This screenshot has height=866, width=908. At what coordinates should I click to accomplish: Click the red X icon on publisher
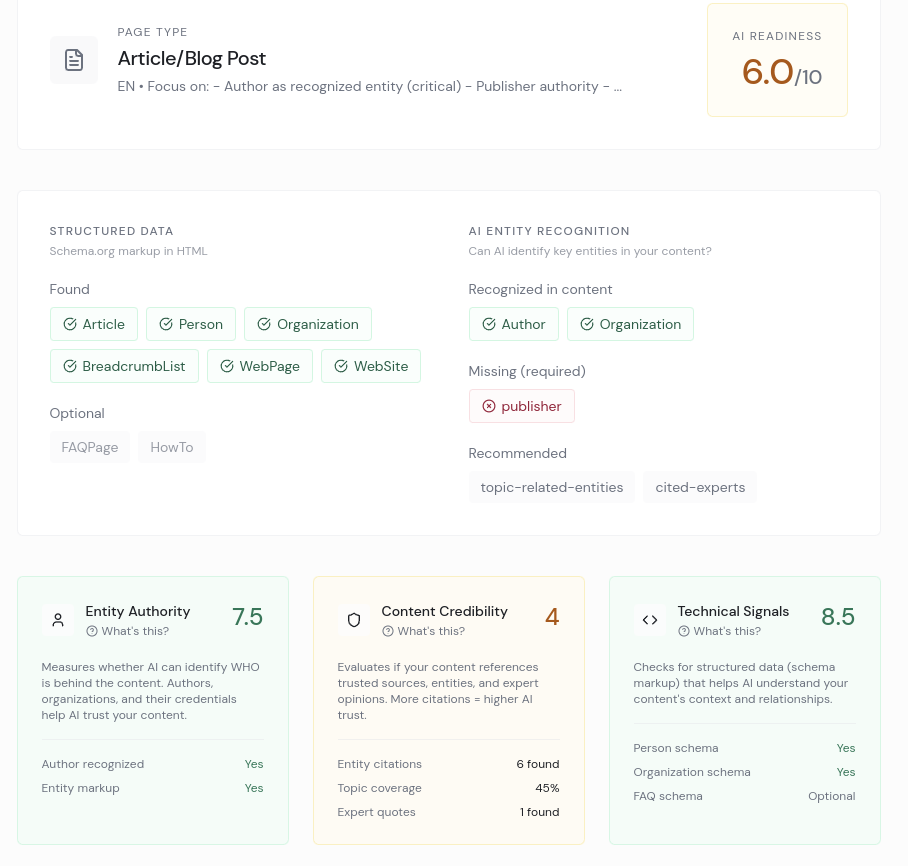(x=489, y=406)
